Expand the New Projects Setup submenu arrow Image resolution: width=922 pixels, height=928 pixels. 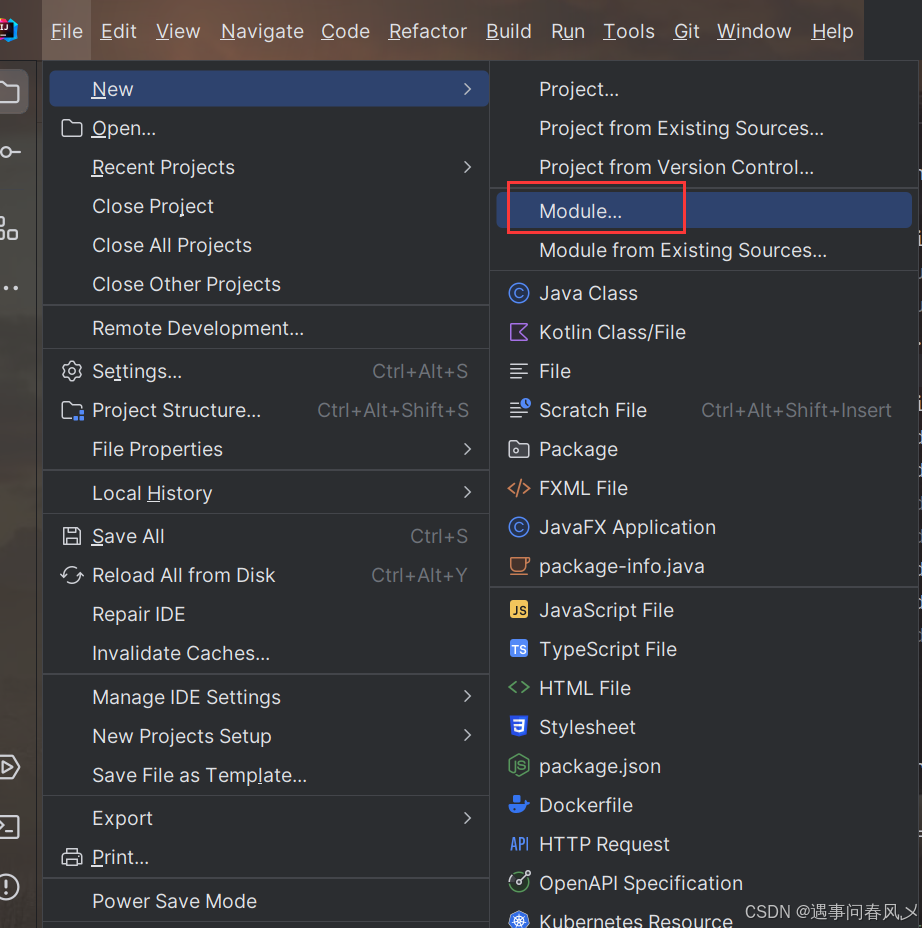[x=468, y=735]
